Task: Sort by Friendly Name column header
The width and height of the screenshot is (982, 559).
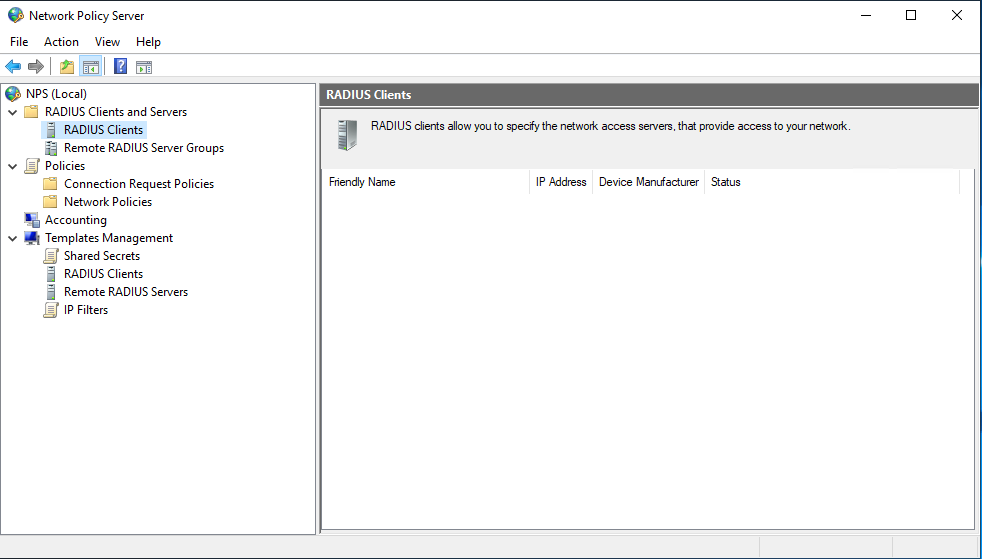Action: pos(426,182)
